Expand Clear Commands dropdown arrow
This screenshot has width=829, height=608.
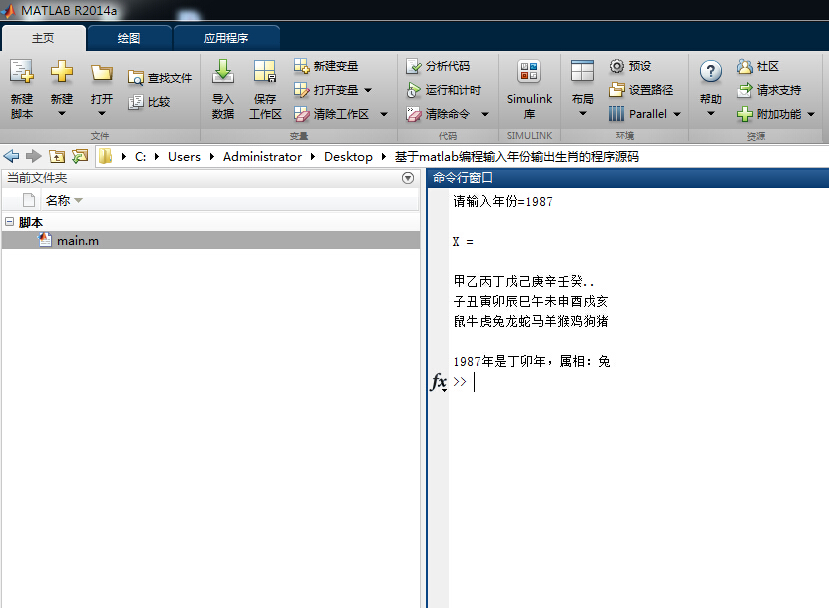(x=485, y=114)
